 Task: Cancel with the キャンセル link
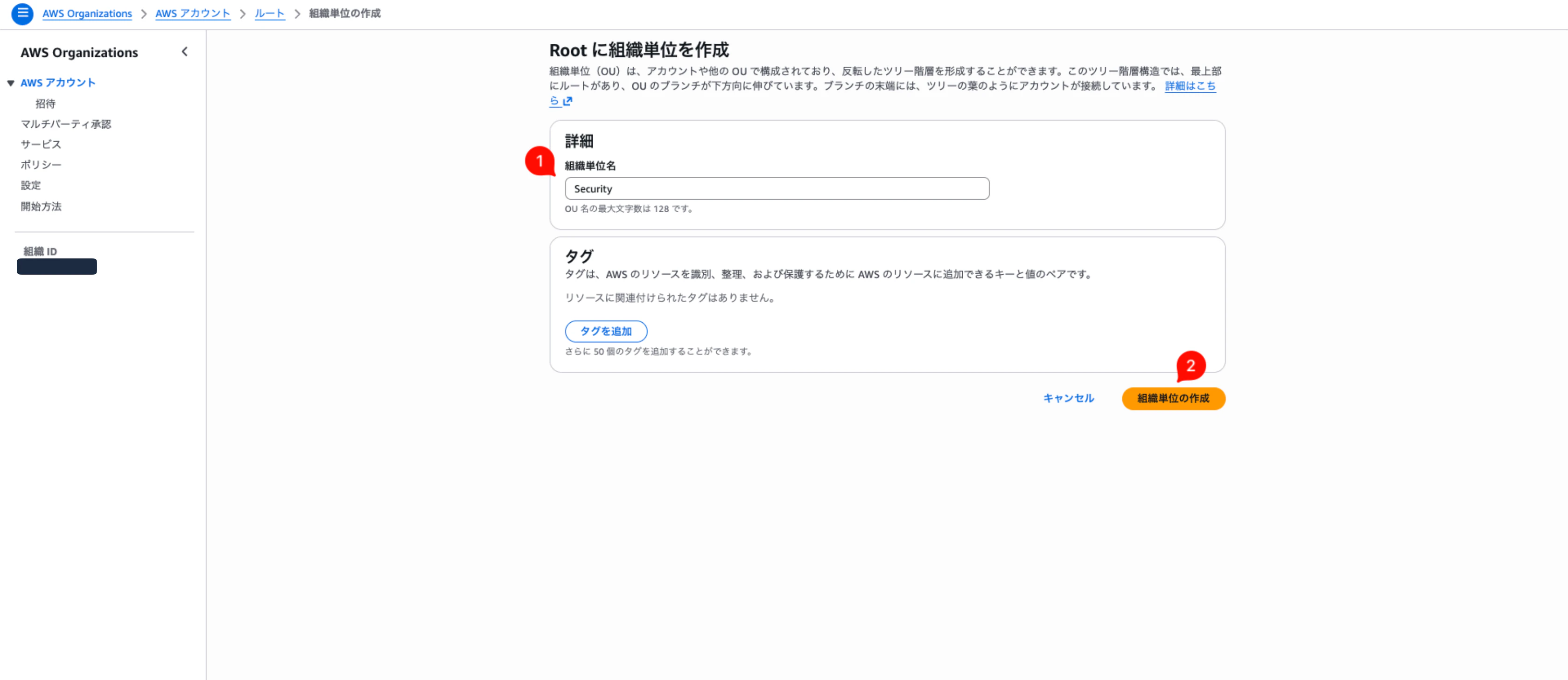coord(1068,398)
